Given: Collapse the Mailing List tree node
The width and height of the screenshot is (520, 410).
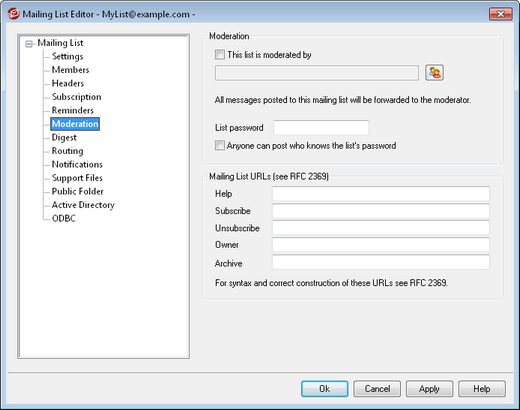Looking at the screenshot, I should pos(29,44).
